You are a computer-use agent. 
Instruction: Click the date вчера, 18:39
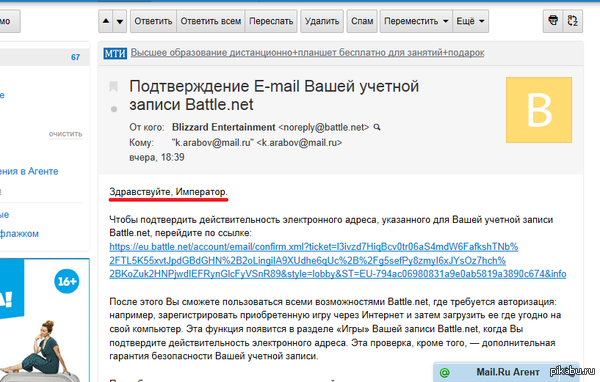[157, 157]
